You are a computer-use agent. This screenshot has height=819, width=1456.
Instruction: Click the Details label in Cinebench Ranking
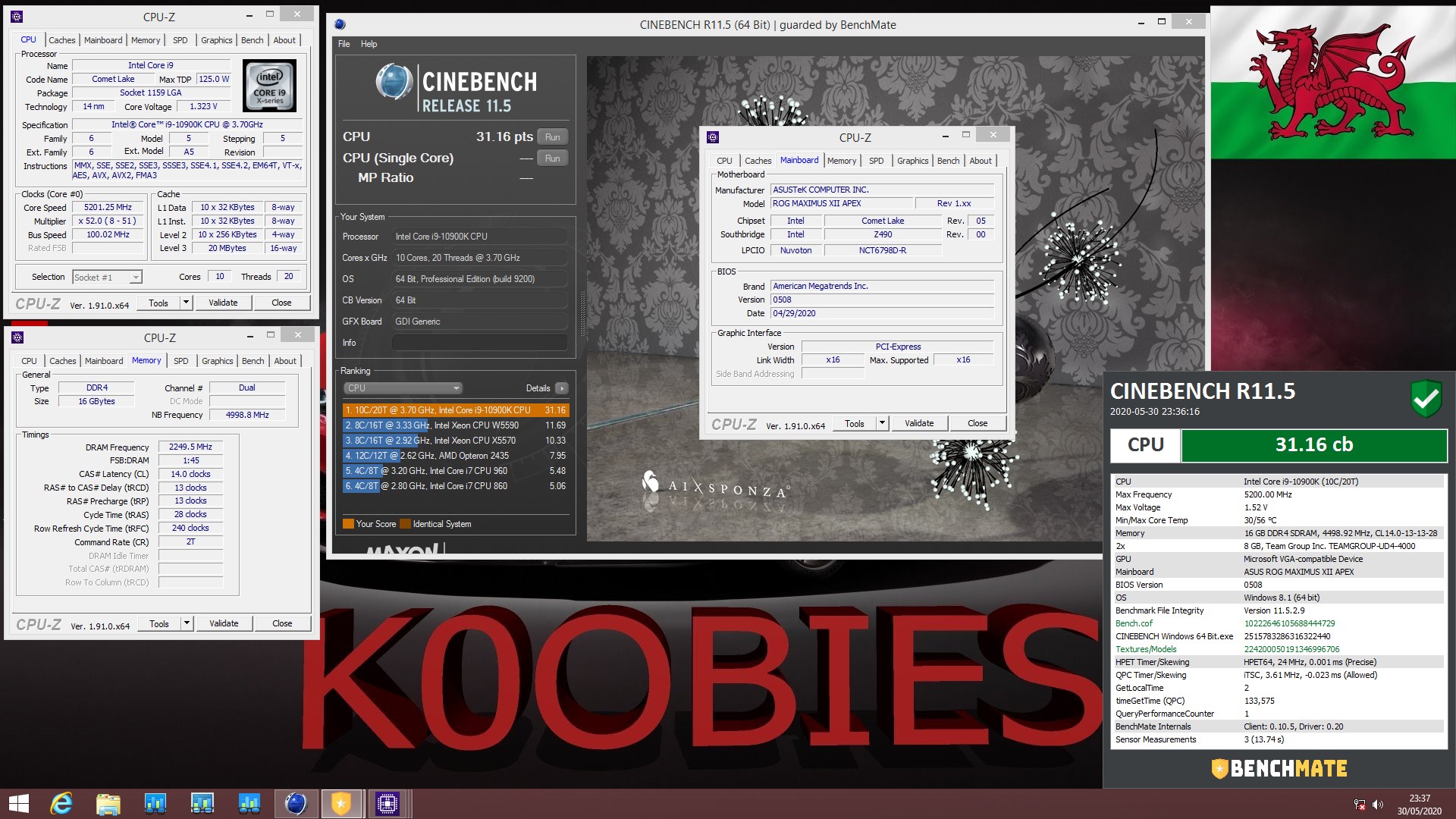[538, 388]
